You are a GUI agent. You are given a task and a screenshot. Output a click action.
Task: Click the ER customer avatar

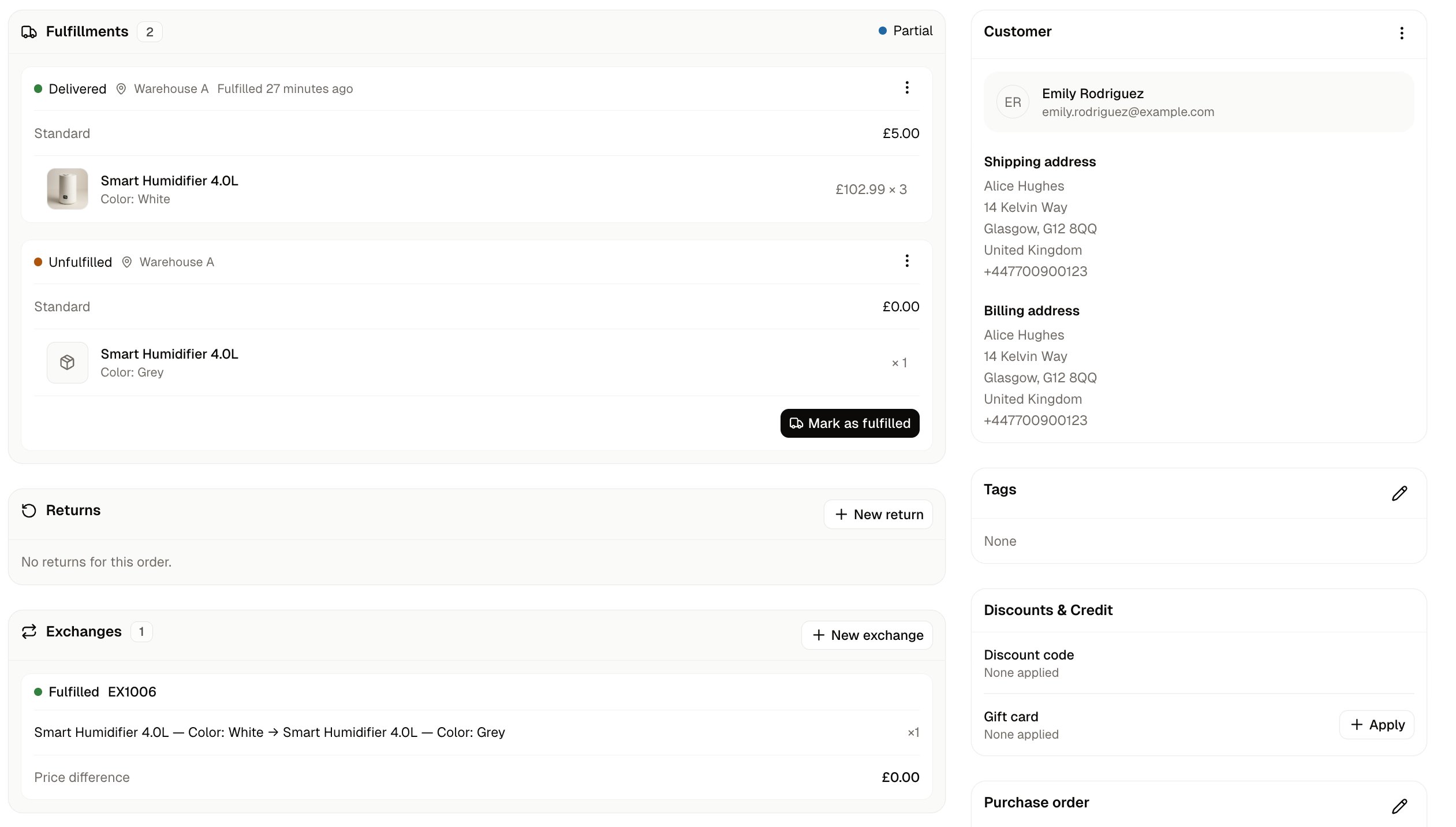click(x=1013, y=102)
